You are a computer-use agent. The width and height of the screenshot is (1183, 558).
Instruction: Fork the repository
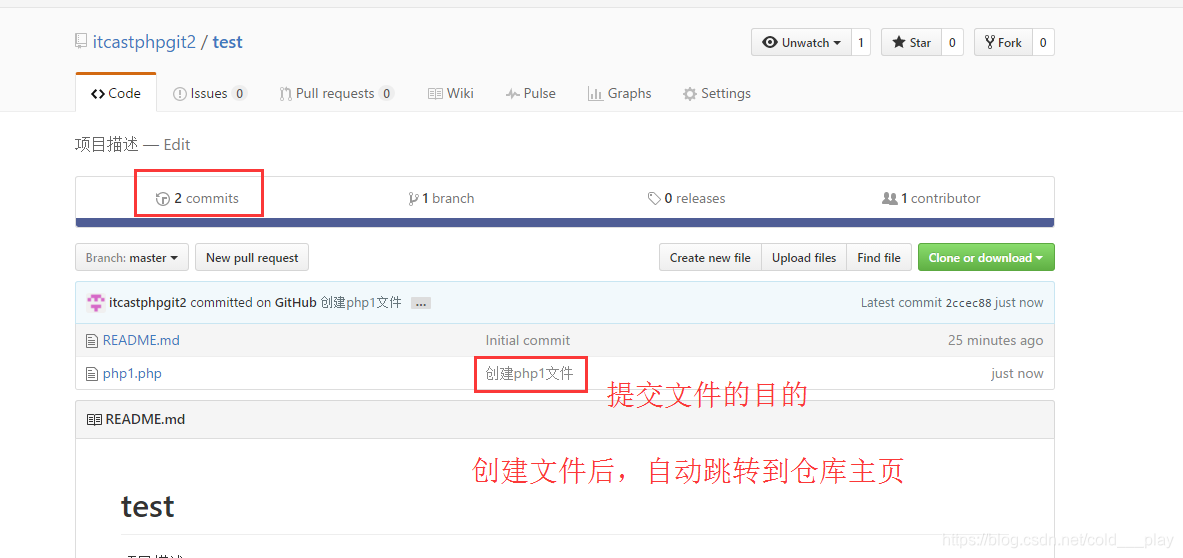click(1003, 43)
